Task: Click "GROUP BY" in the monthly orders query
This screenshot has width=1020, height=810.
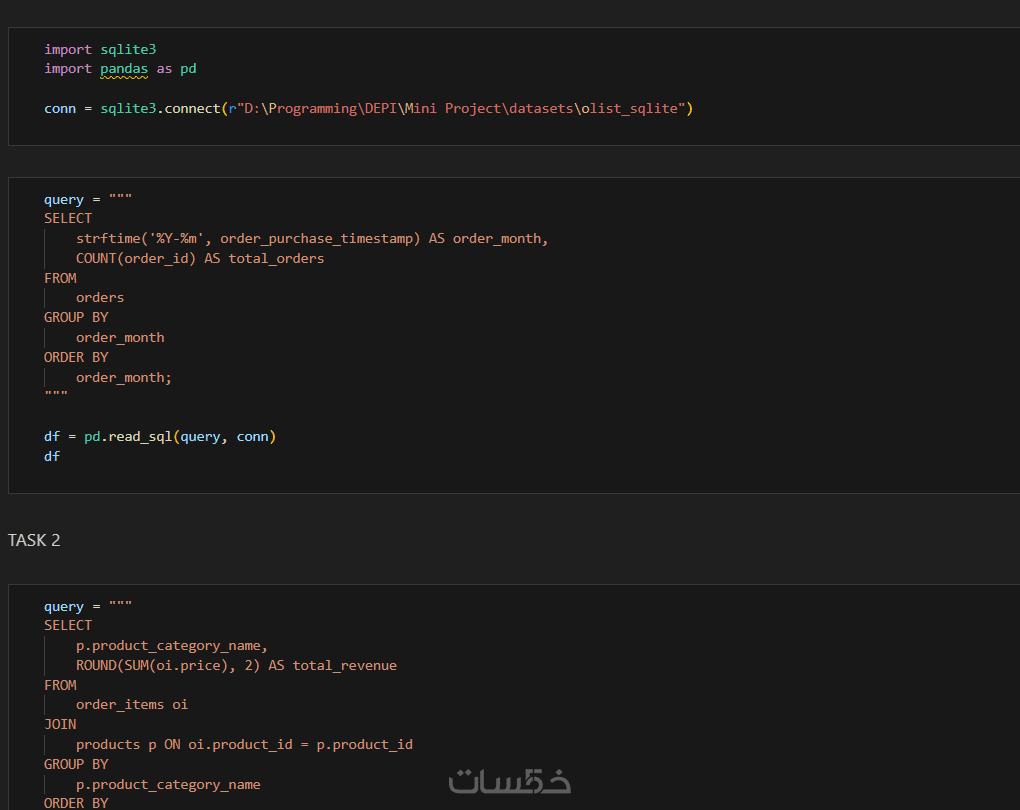Action: [x=76, y=317]
